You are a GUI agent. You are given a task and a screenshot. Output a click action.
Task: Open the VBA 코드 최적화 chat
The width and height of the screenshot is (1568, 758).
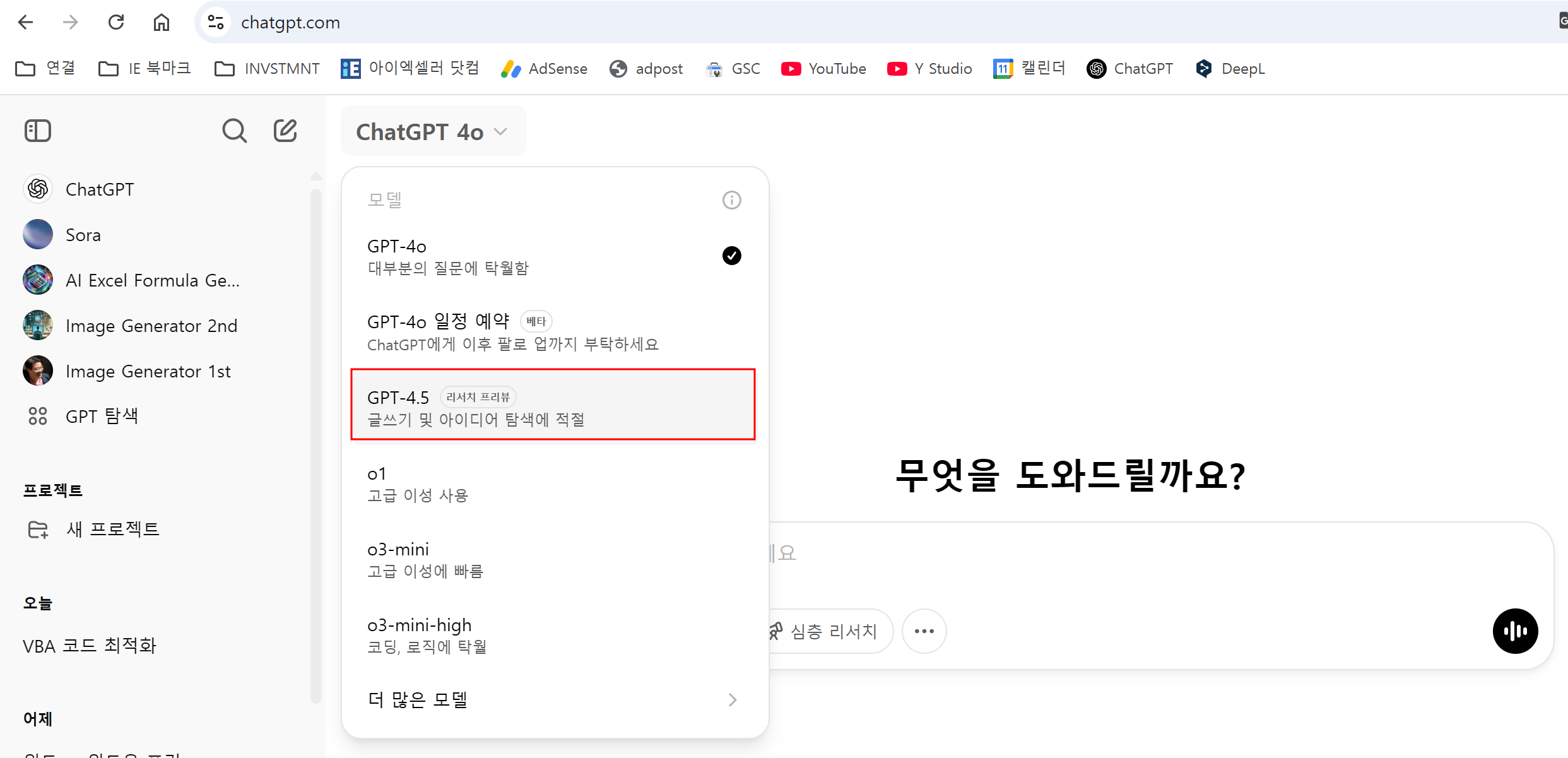click(158, 646)
